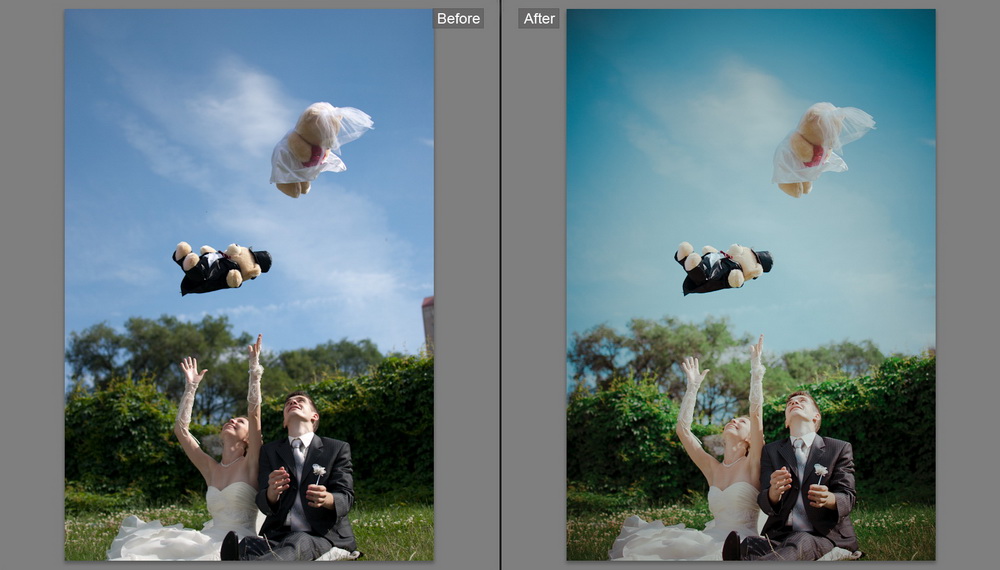Pick the groom's face in Before photo

pyautogui.click(x=299, y=410)
